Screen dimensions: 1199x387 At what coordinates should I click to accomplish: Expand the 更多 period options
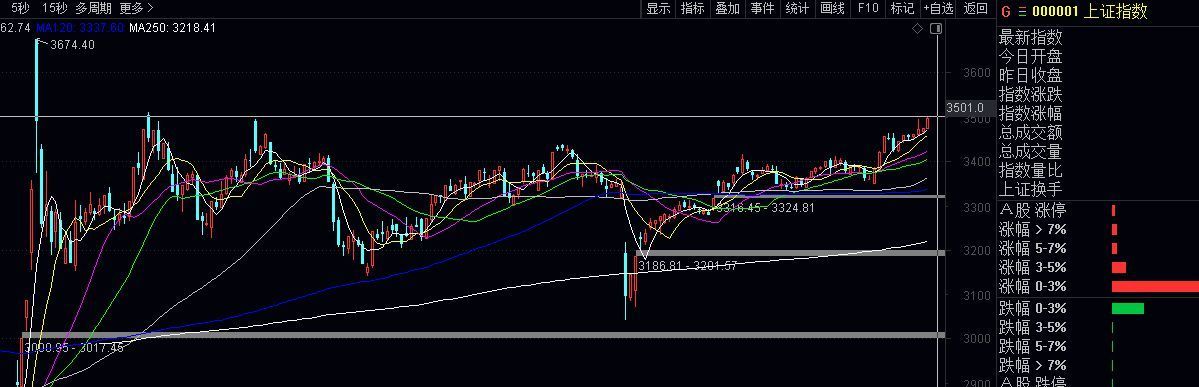pos(137,8)
